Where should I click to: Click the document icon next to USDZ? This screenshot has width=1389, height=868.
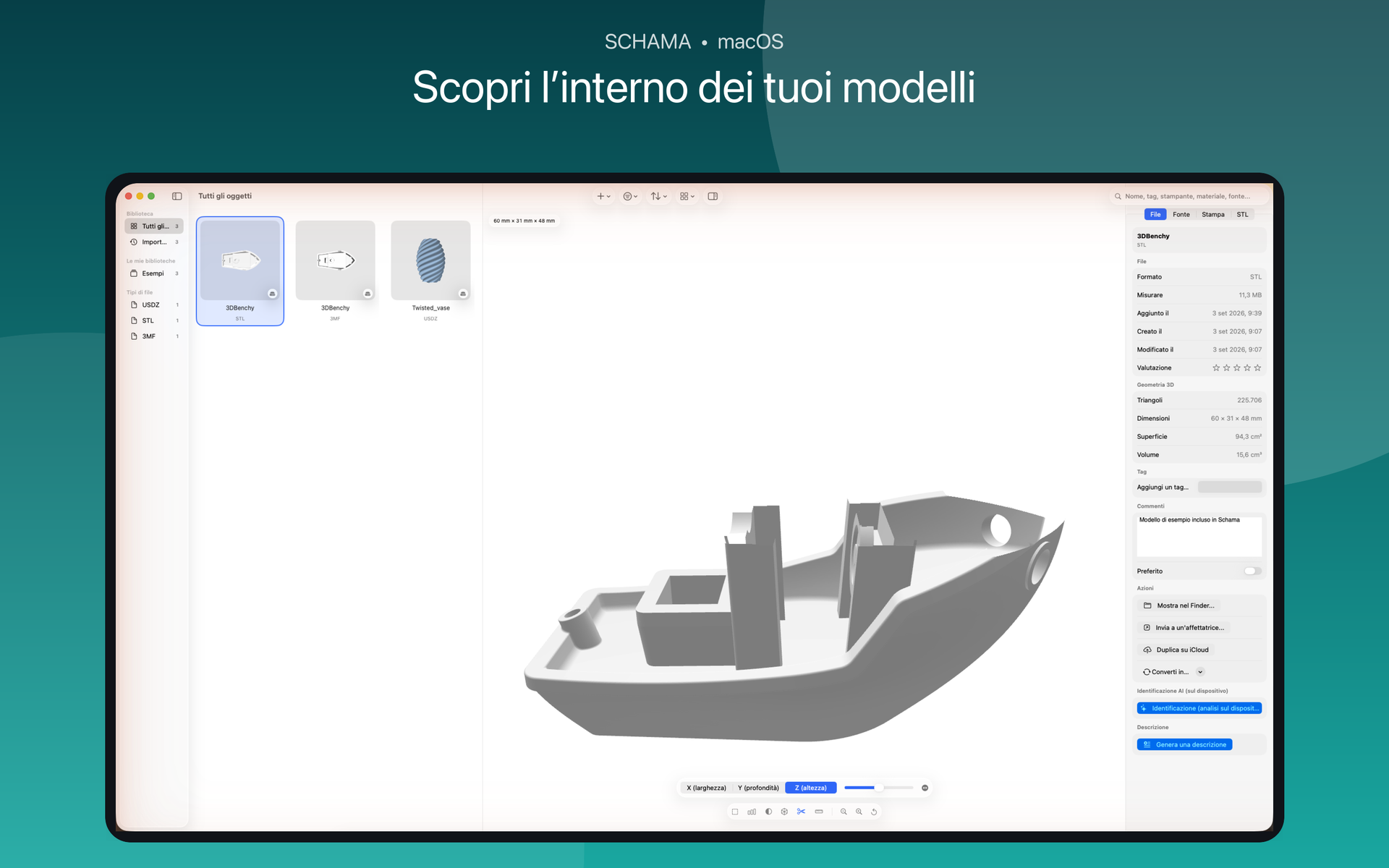point(134,305)
